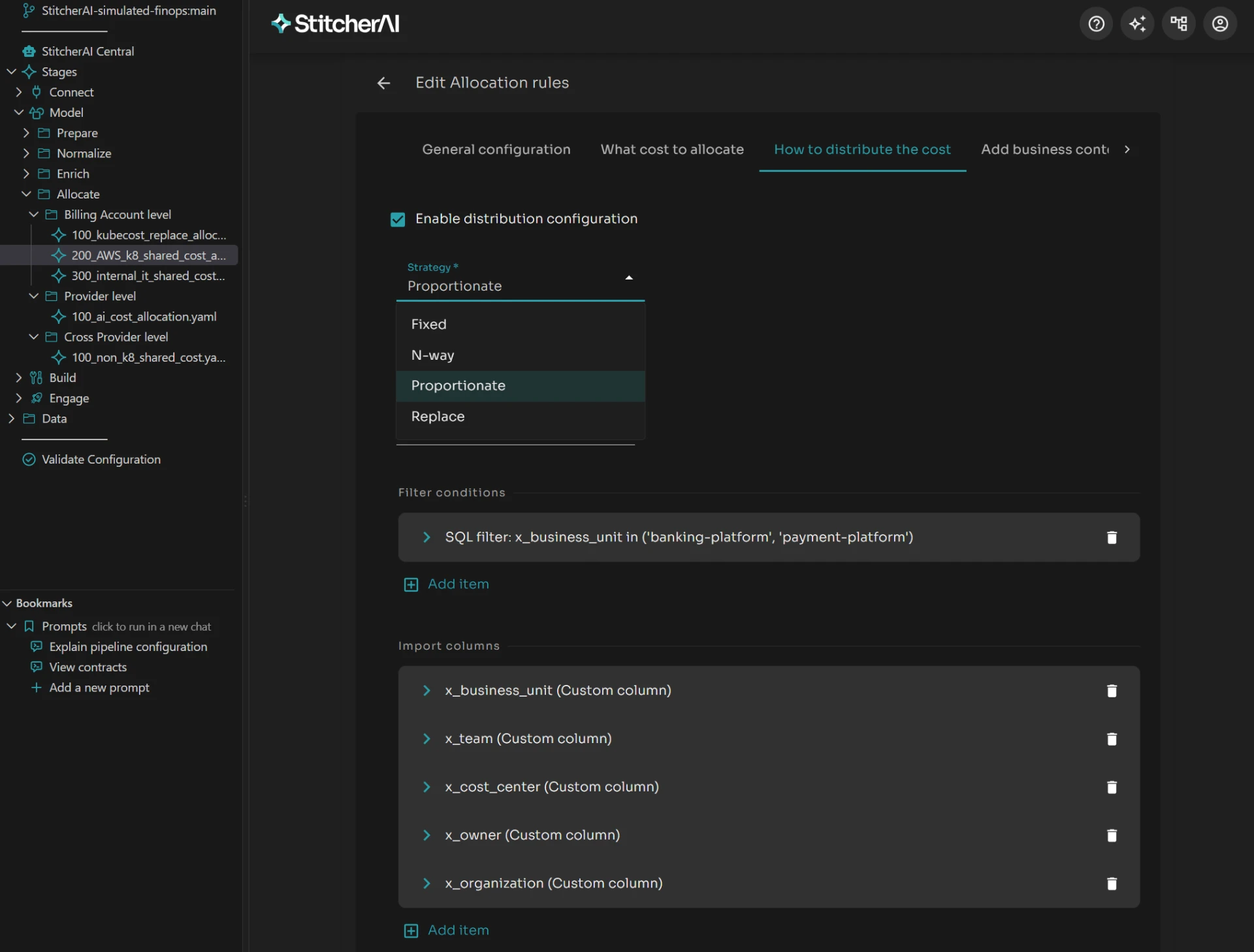
Task: Click the Validate Configuration check icon
Action: coord(29,460)
